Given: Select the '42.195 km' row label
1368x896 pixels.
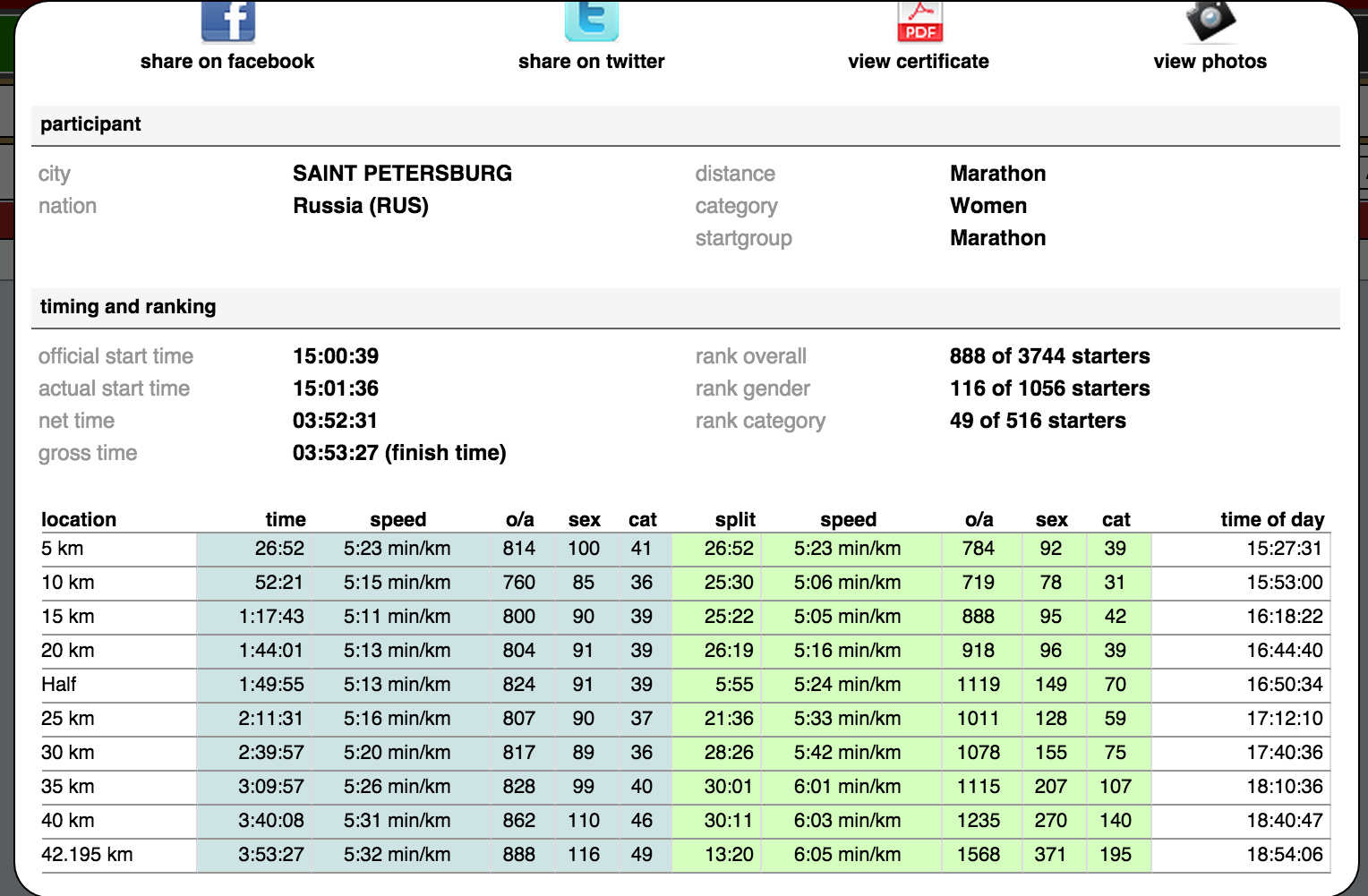Looking at the screenshot, I should pyautogui.click(x=87, y=855).
